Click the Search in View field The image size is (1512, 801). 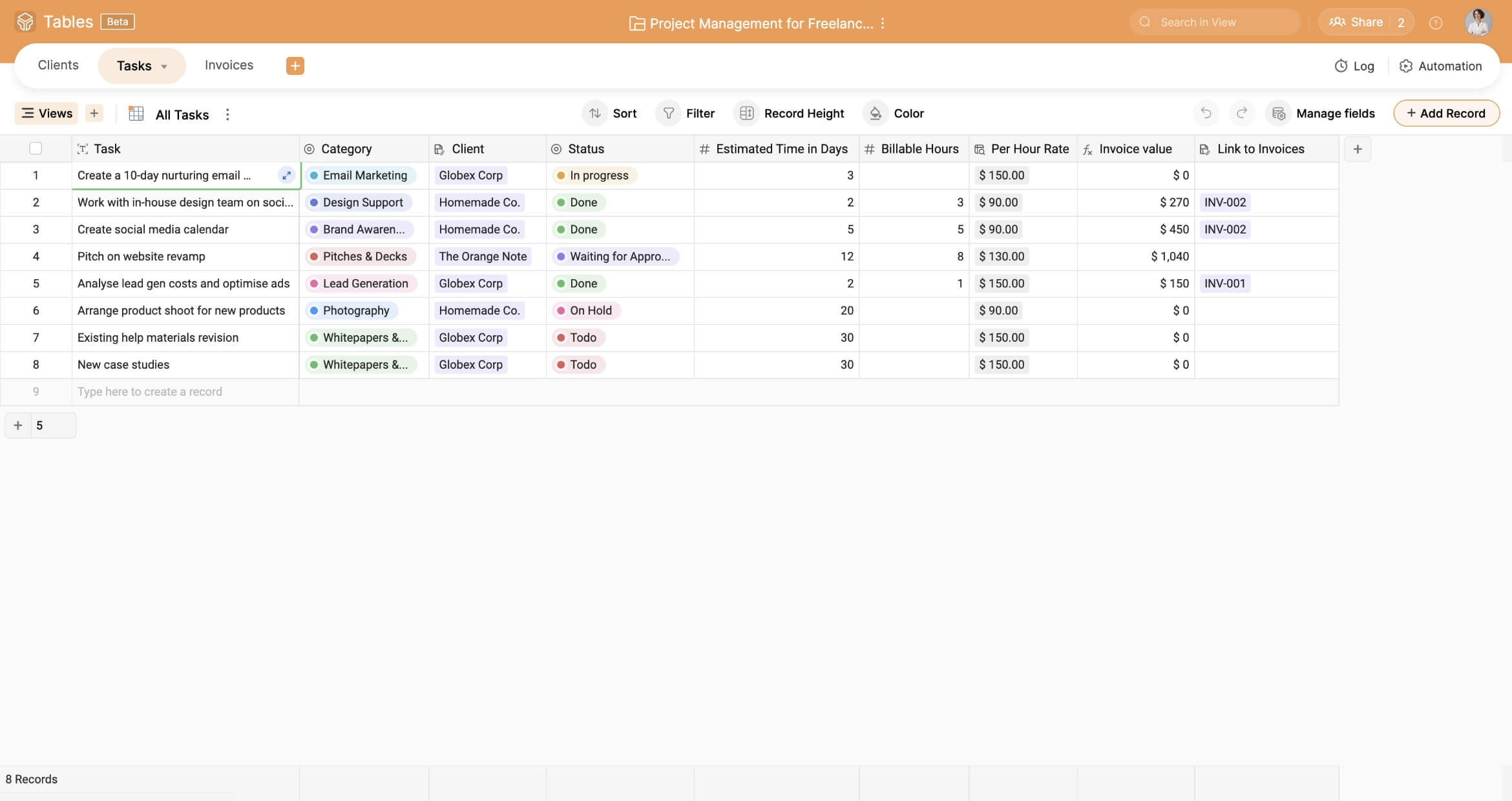tap(1215, 22)
